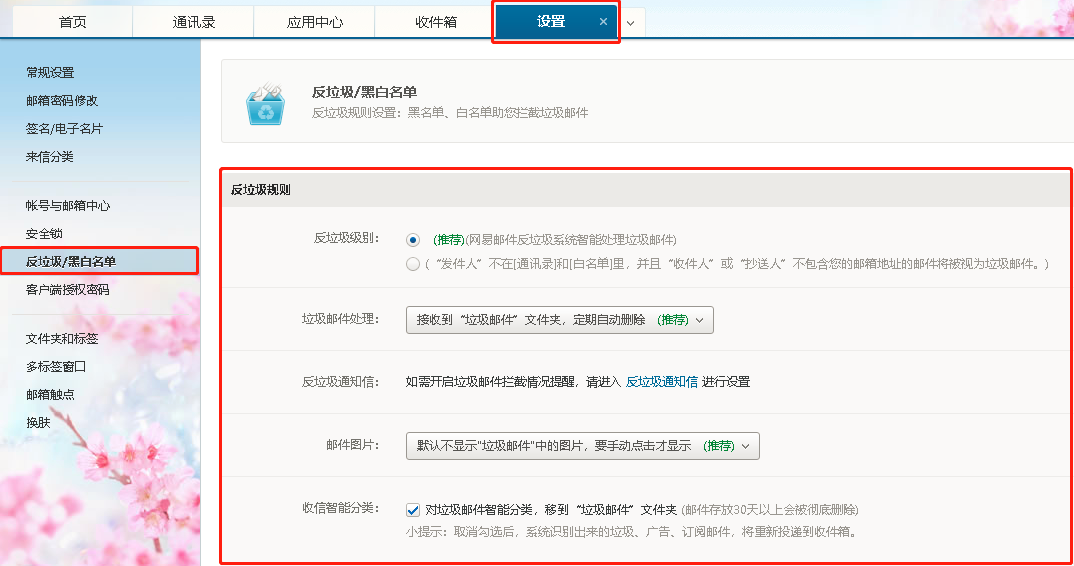The image size is (1074, 566).
Task: Open 签名/电子名片 settings
Action: pos(64,129)
